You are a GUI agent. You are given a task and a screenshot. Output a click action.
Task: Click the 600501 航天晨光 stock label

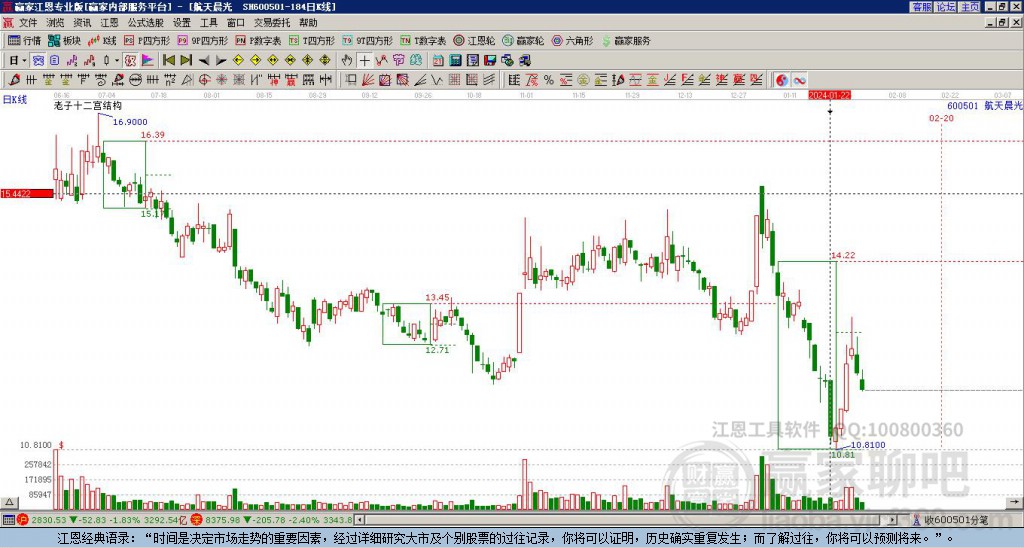coord(984,105)
